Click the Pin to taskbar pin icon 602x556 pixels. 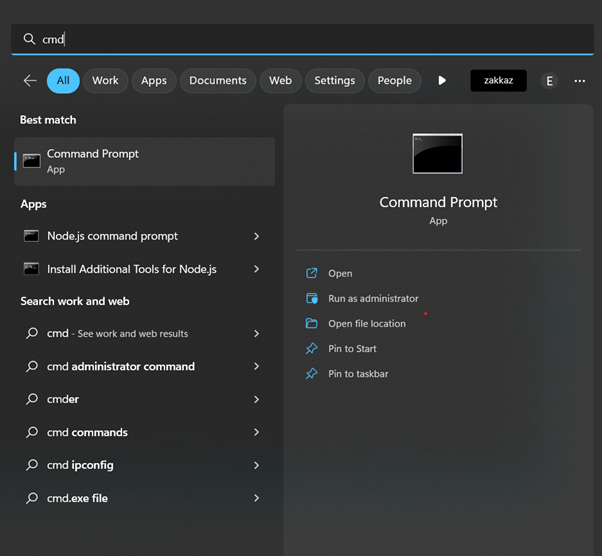tap(311, 373)
